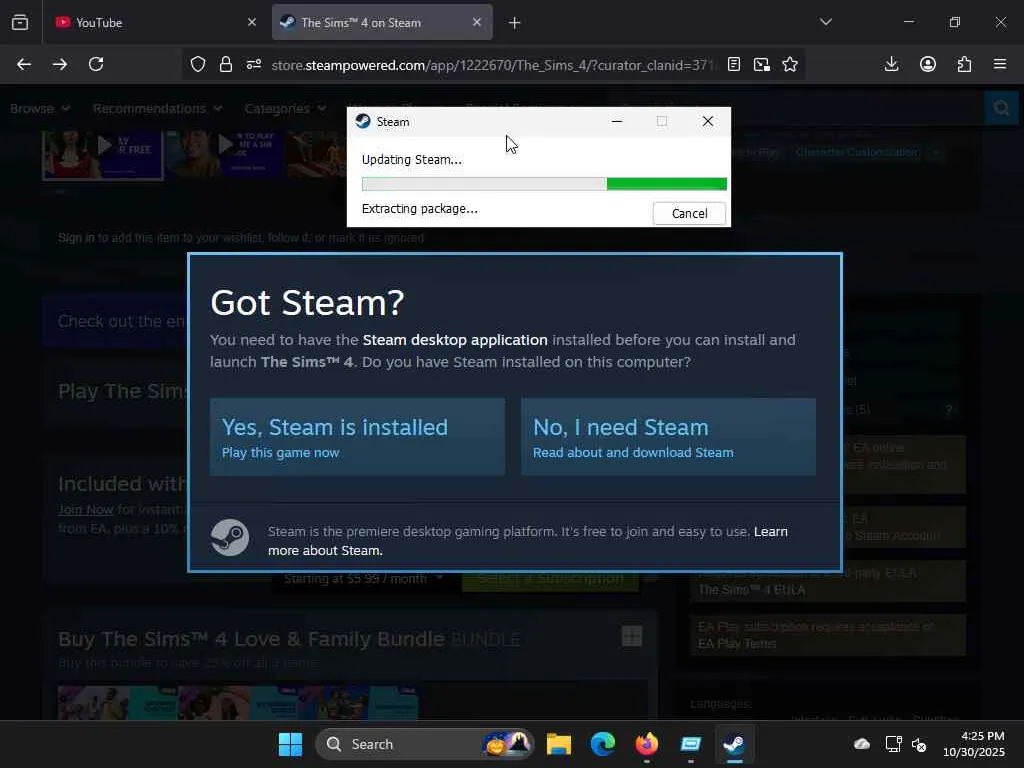Open Starting at $5.99 / month dropdown
Viewport: 1024px width, 768px height.
363,579
